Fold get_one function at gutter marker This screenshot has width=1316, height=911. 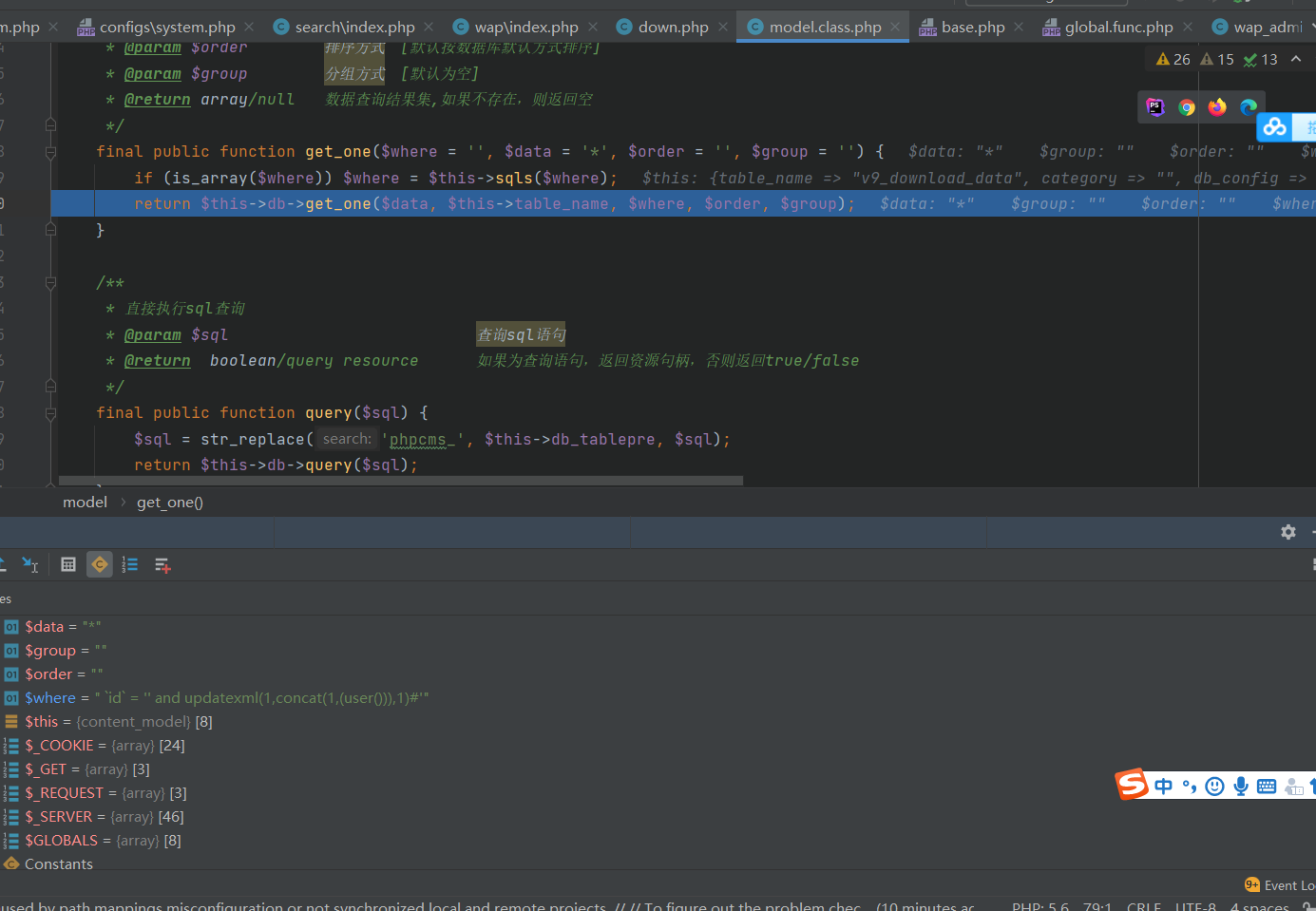tap(50, 152)
